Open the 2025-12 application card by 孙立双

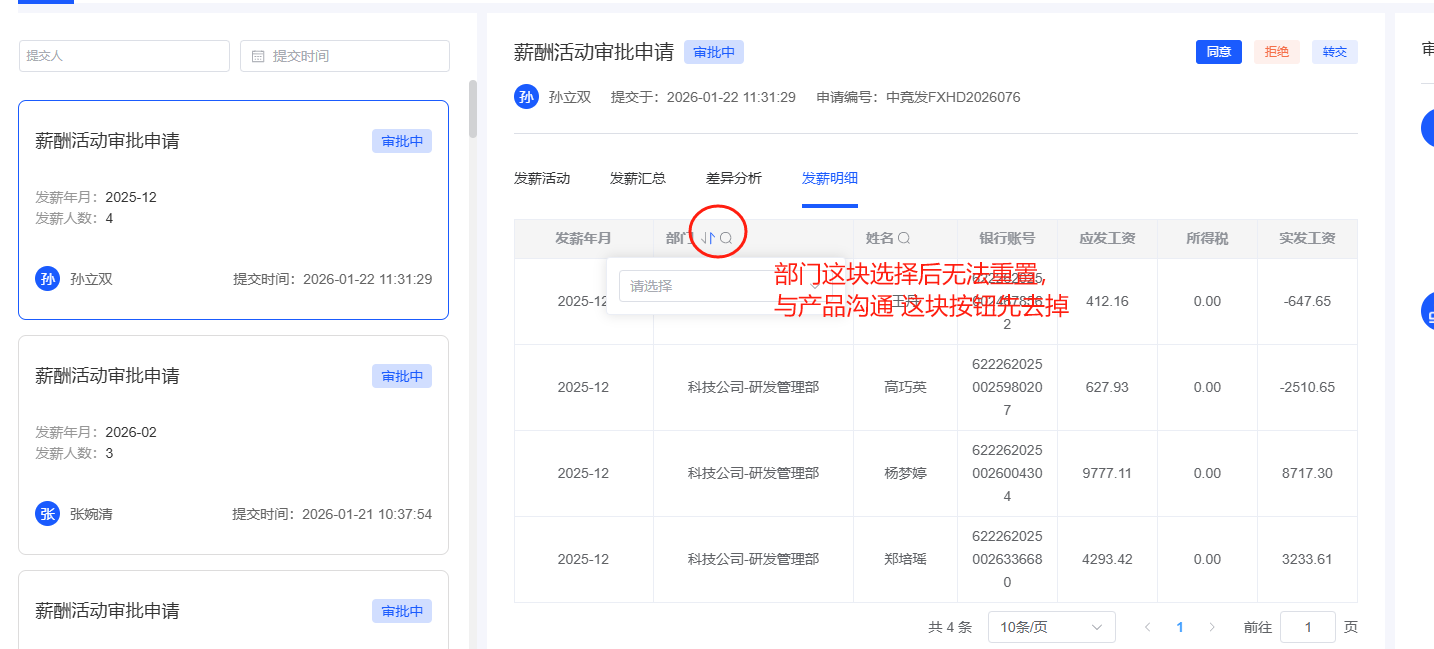(233, 210)
